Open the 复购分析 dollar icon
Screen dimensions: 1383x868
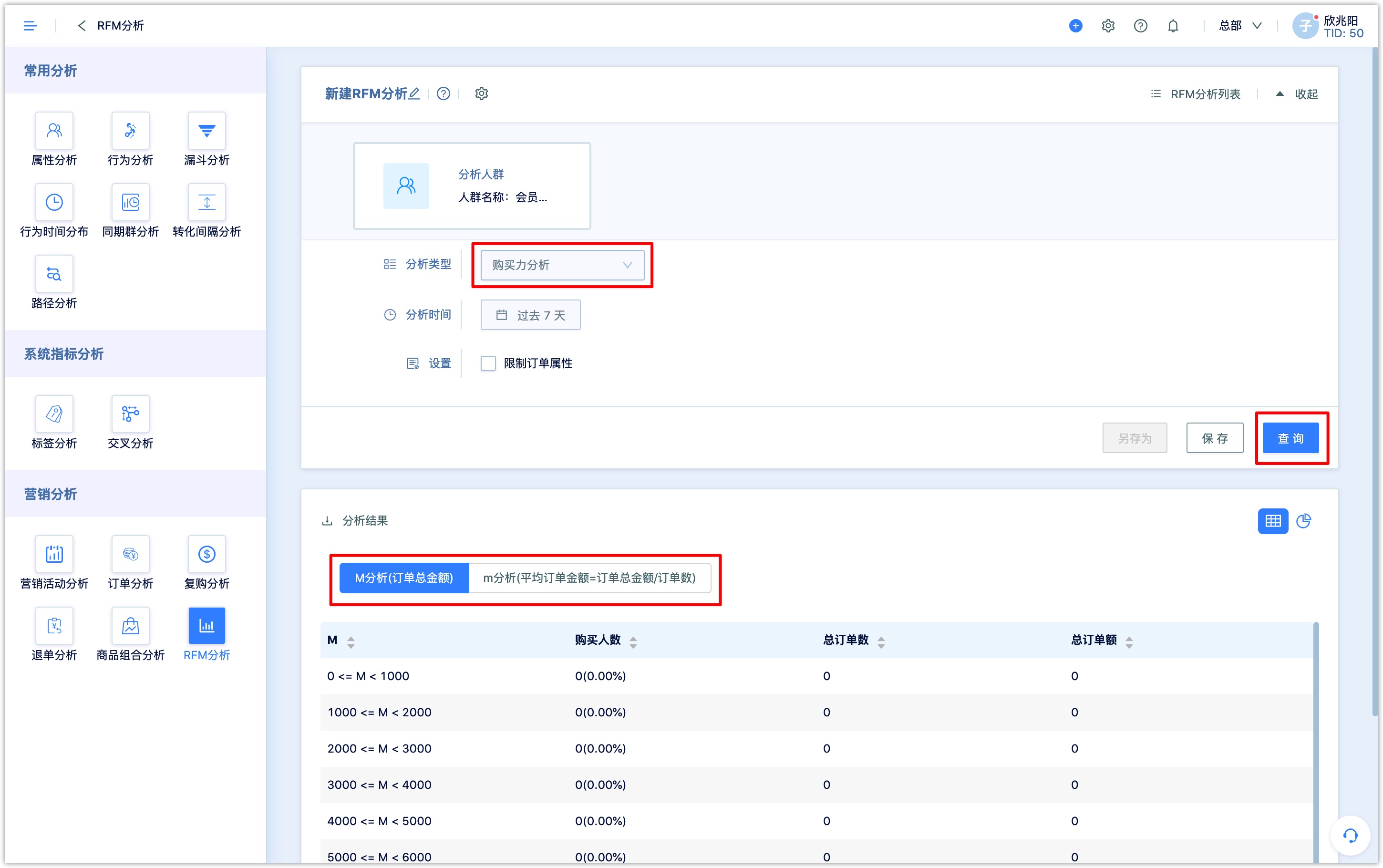tap(206, 554)
